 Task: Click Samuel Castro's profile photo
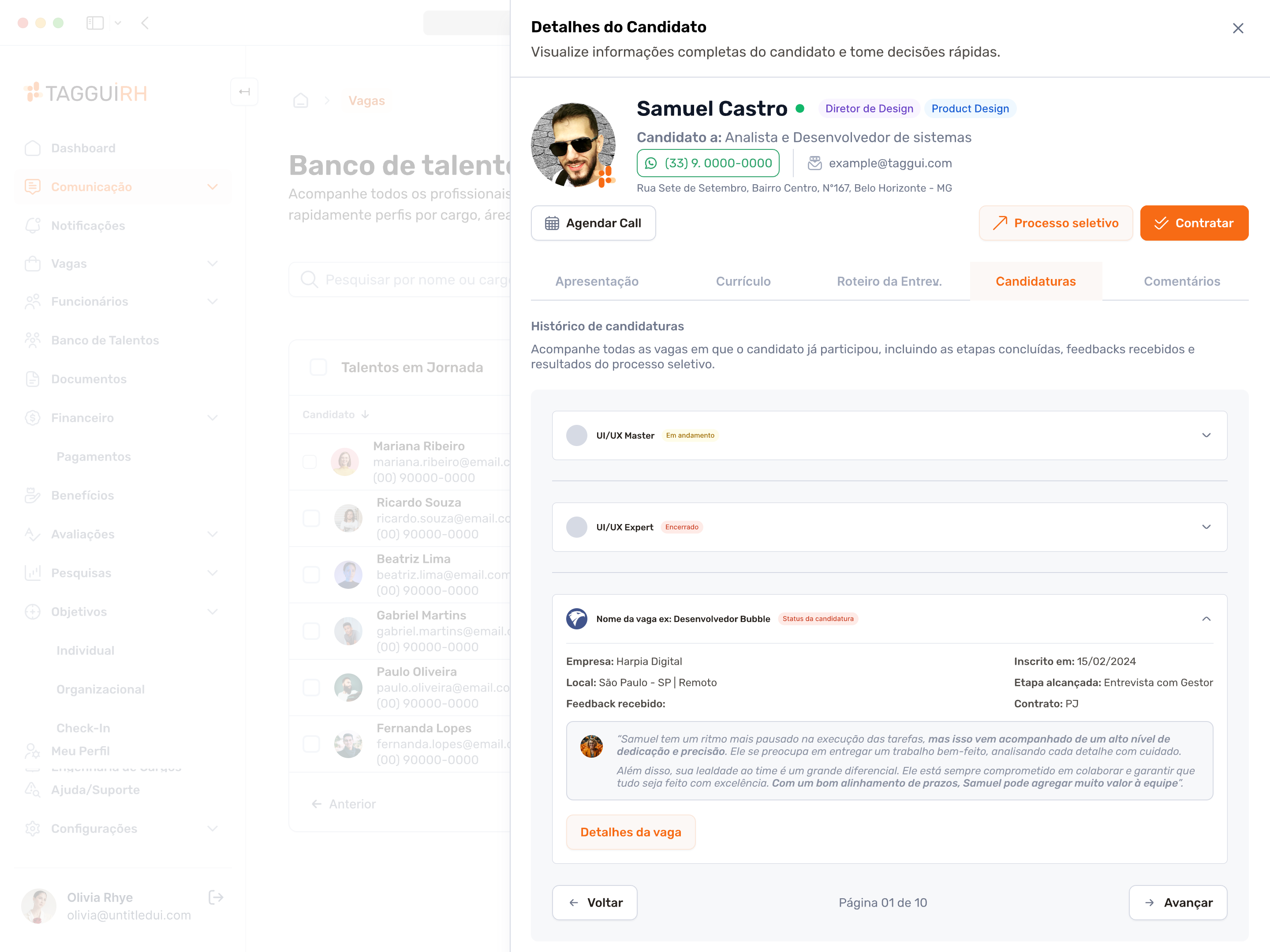(573, 145)
